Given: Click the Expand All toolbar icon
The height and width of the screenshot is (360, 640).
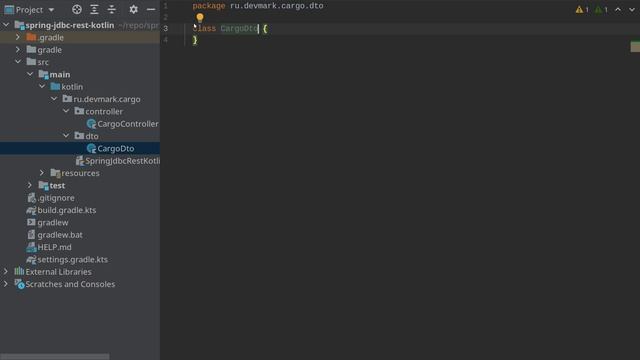Looking at the screenshot, I should [94, 9].
